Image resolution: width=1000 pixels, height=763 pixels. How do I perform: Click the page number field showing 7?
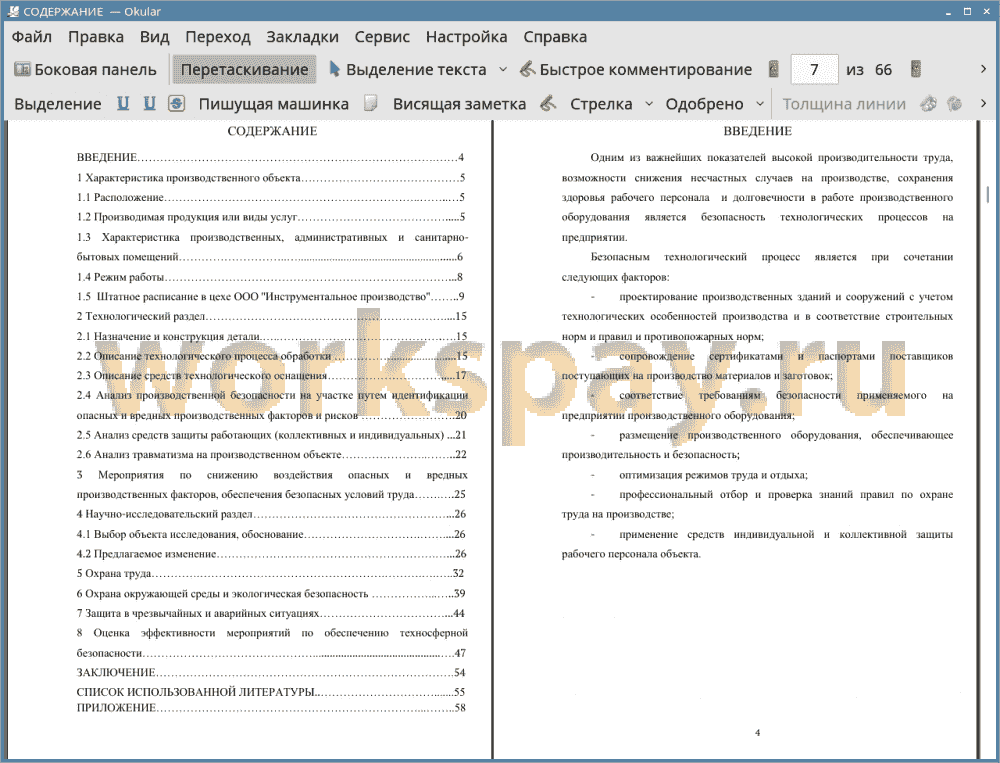[814, 70]
